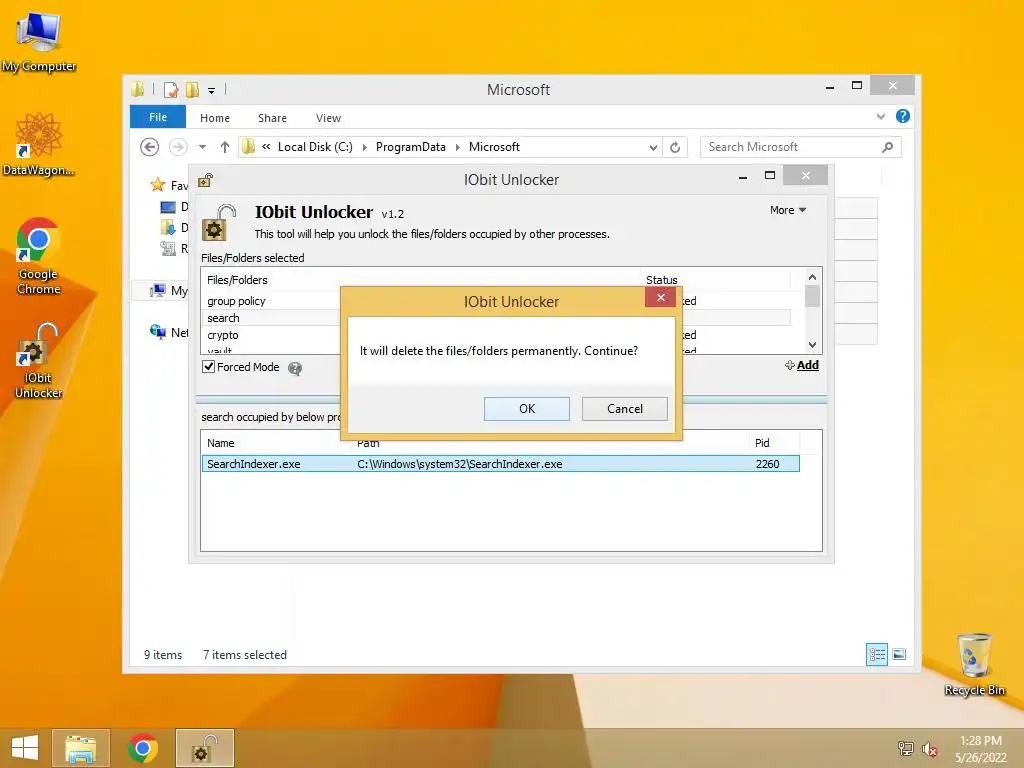Viewport: 1024px width, 768px height.
Task: Click the large IObit Unlocker logo
Action: pyautogui.click(x=219, y=222)
